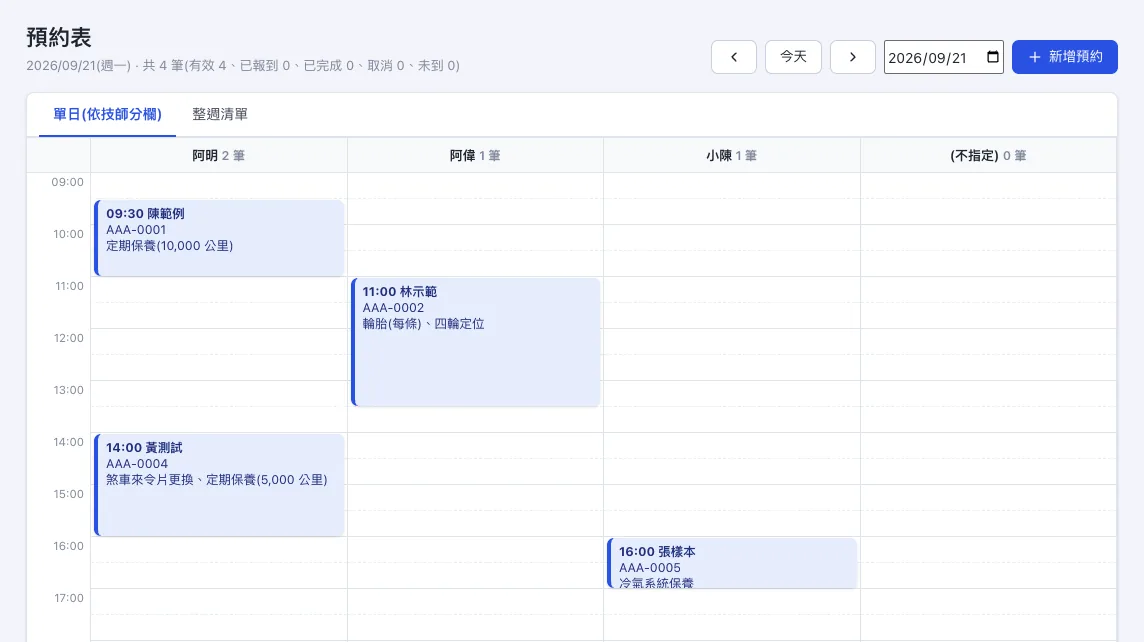Open the 16:00 張樣本 appointment
The height and width of the screenshot is (642, 1144).
tap(732, 562)
